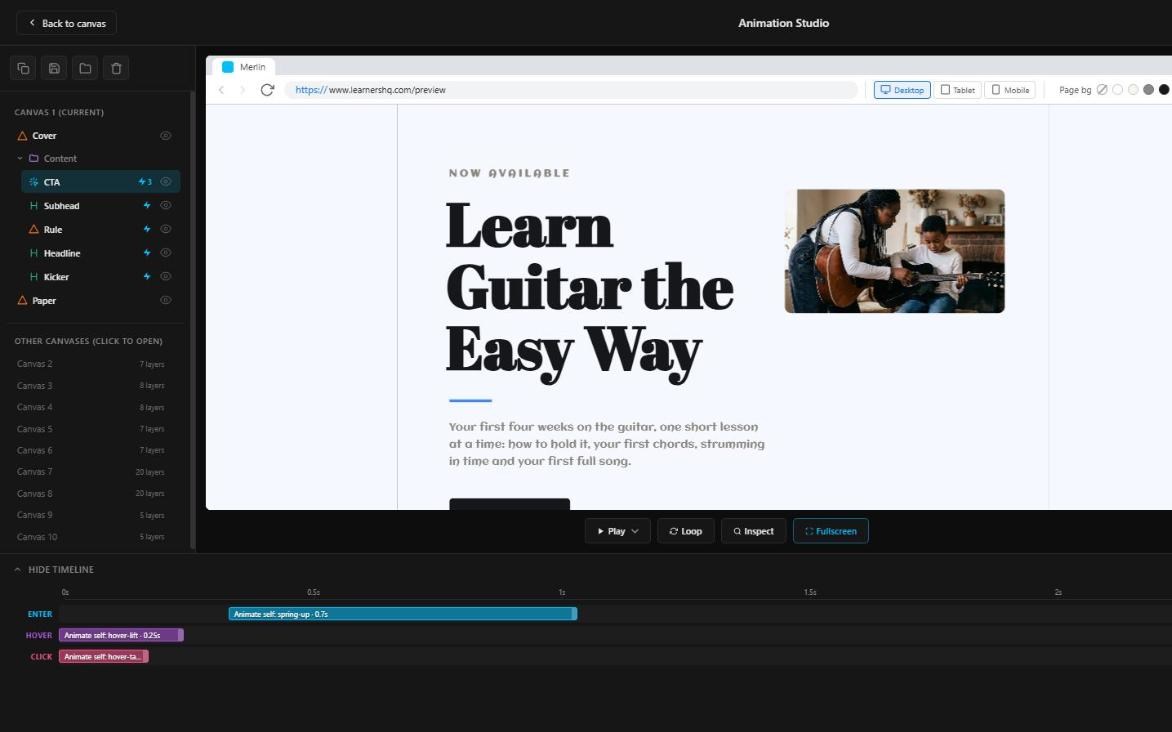The height and width of the screenshot is (732, 1172).
Task: Click the duplicate (copy) icon in the sidebar toolbar
Action: click(x=23, y=68)
